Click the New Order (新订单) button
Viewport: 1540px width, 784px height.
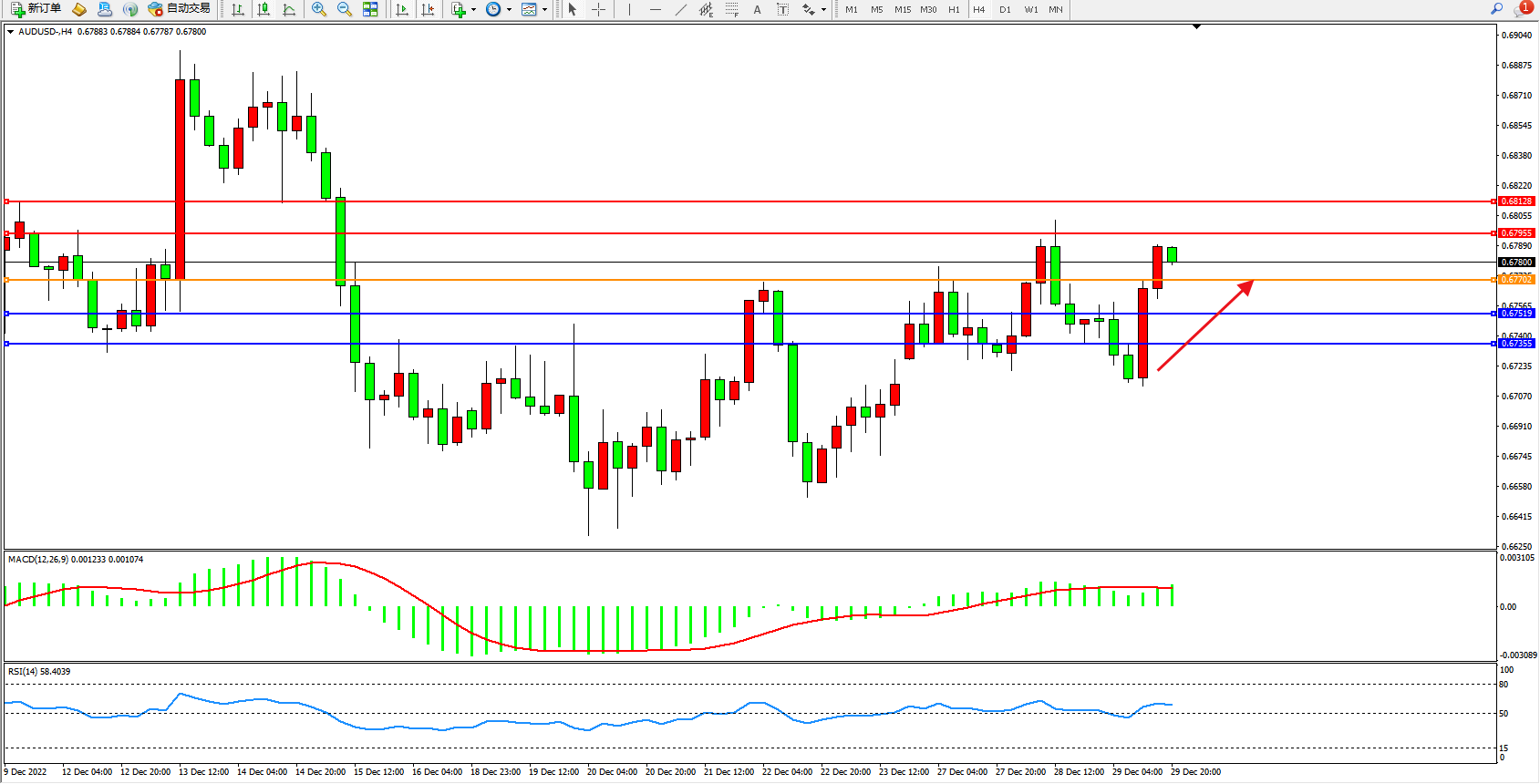pos(36,9)
